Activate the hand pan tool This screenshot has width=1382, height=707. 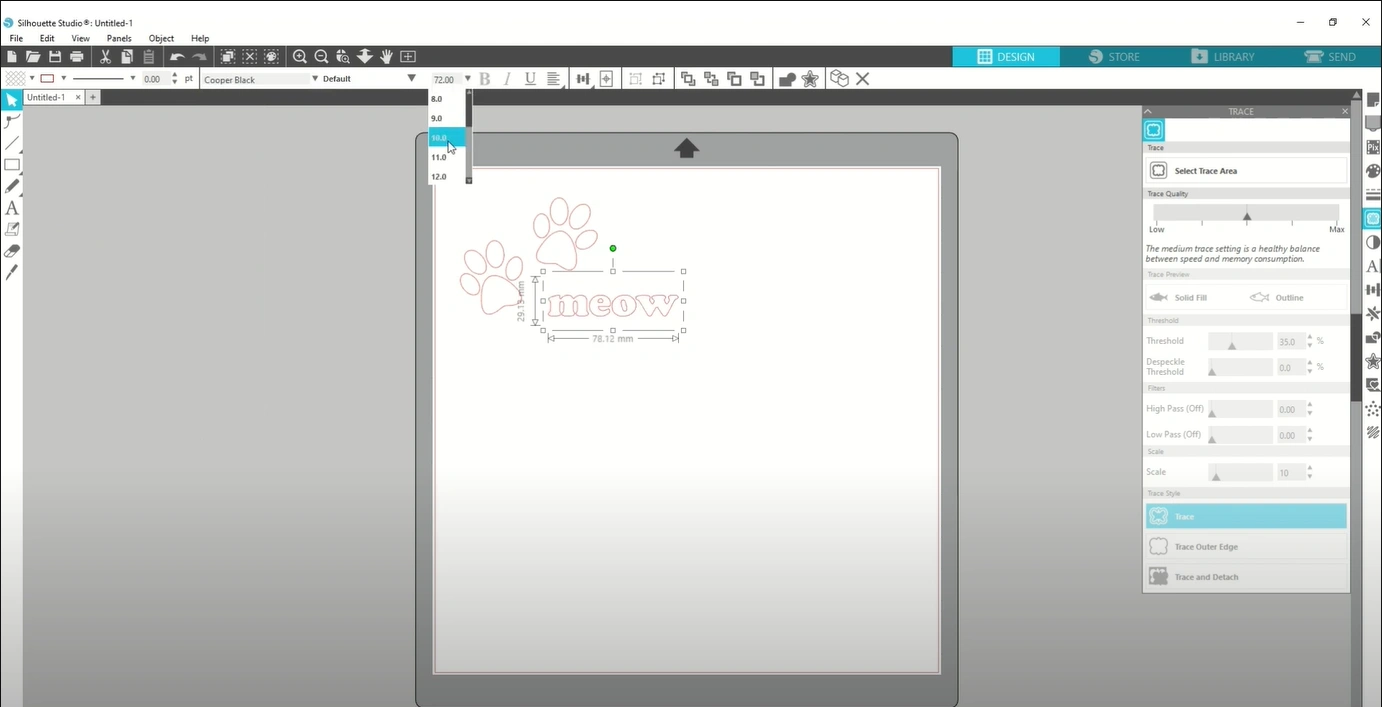(386, 56)
